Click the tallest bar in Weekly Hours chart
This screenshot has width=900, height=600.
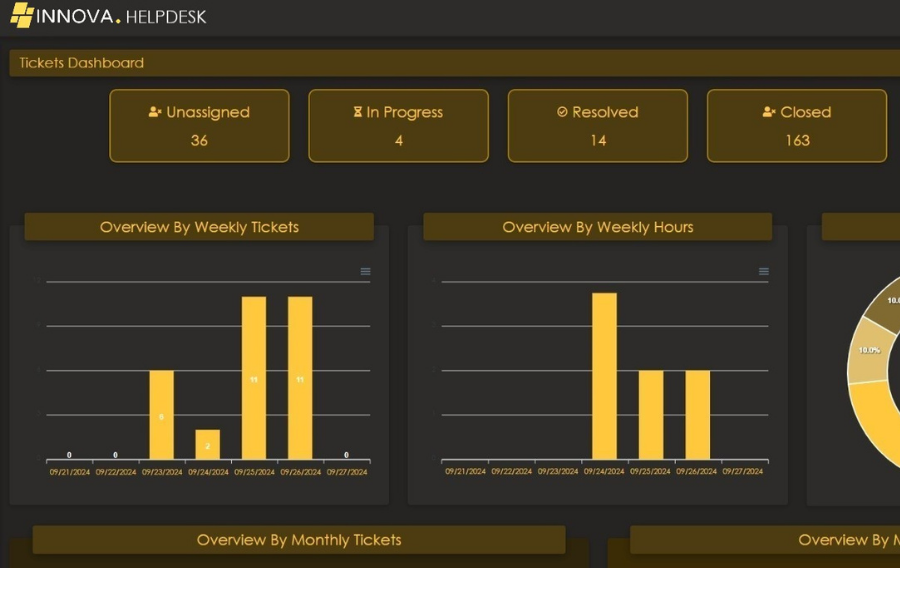click(604, 376)
